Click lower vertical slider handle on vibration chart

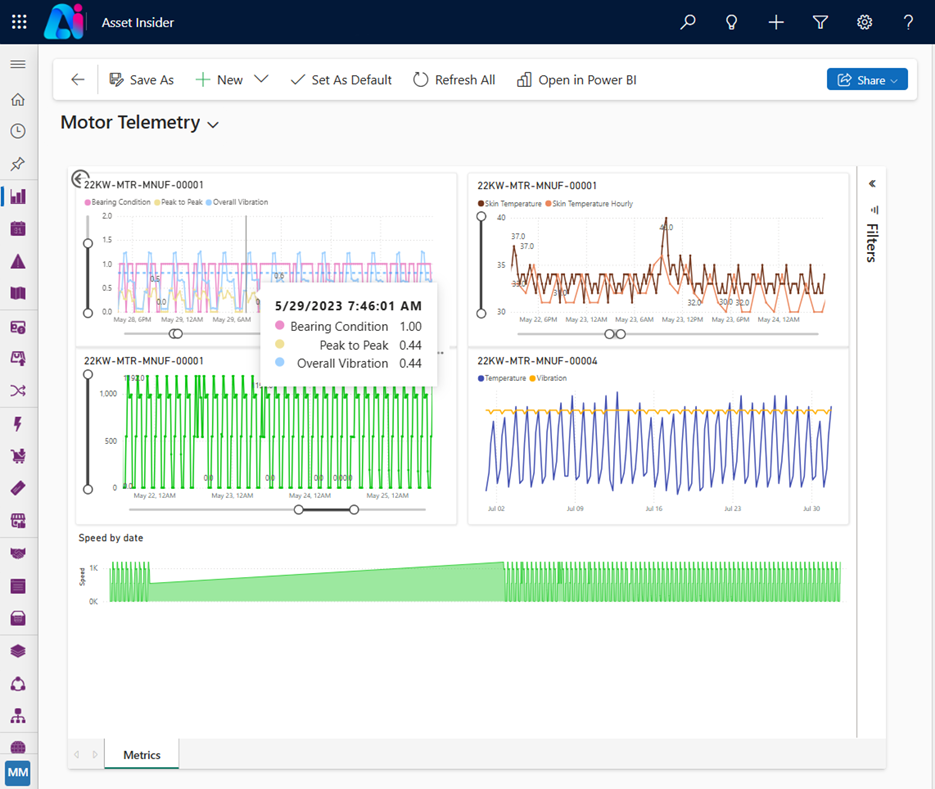88,313
